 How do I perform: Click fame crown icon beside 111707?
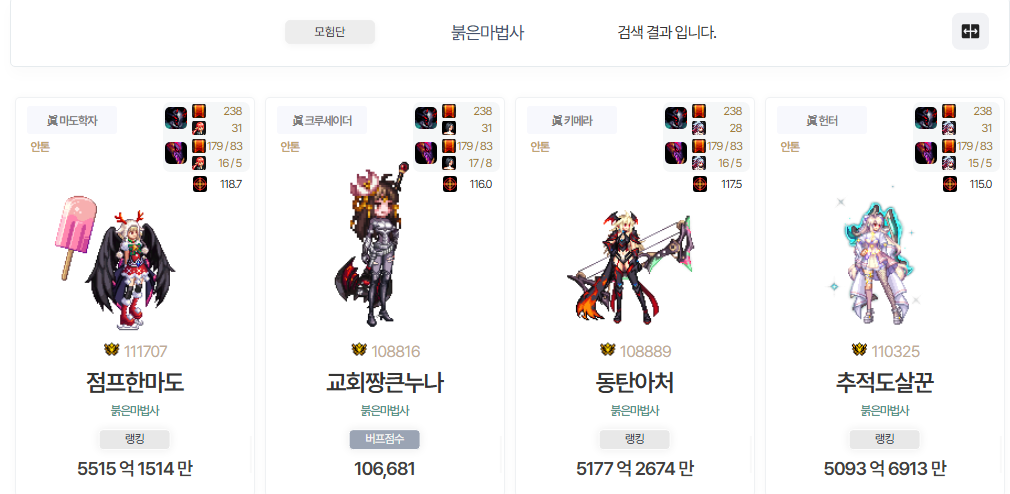tap(111, 350)
